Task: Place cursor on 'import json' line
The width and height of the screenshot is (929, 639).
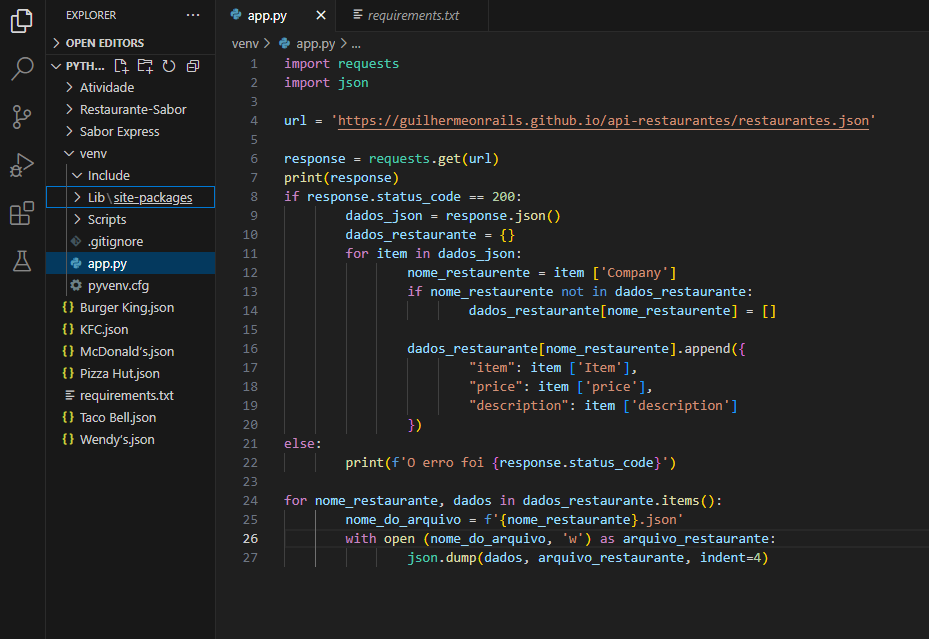Action: coord(326,82)
